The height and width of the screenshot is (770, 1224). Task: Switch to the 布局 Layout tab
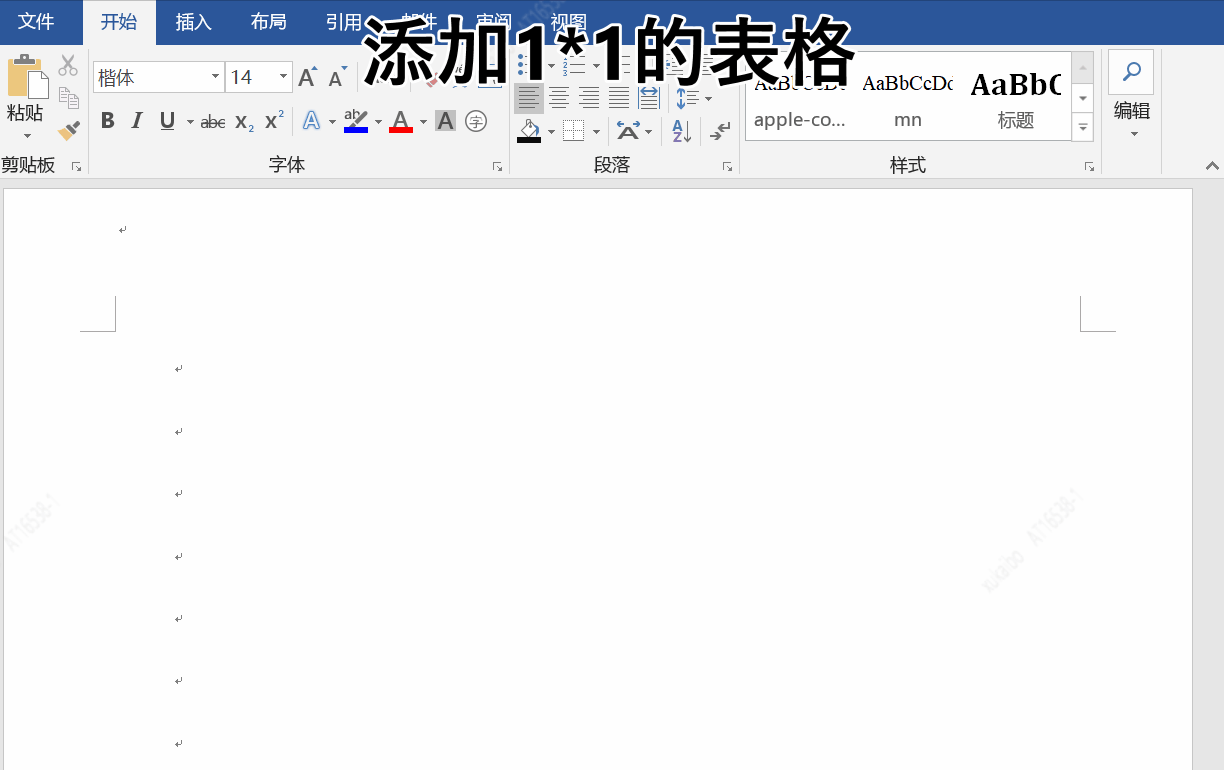(x=269, y=22)
